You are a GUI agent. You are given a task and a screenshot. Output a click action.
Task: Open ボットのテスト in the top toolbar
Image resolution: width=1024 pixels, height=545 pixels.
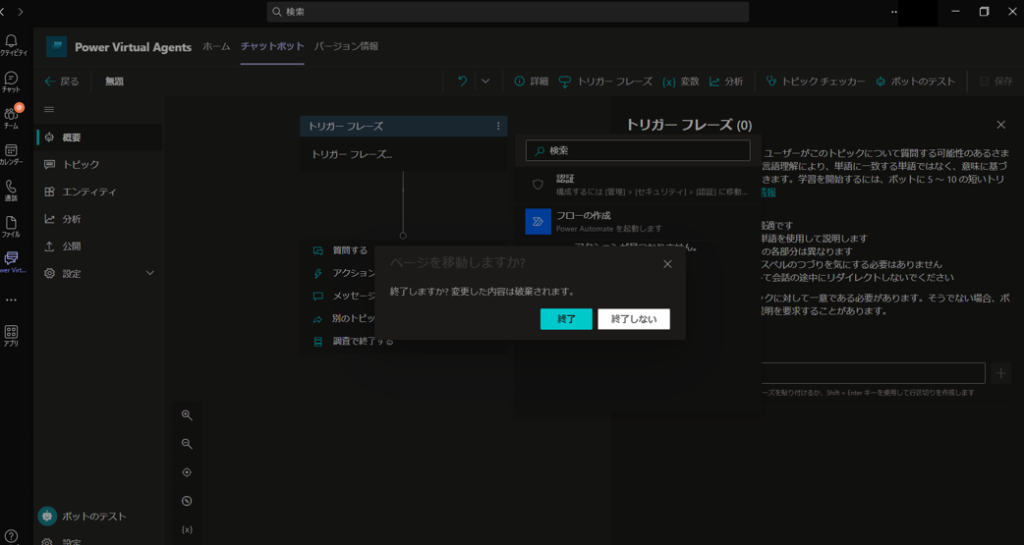(x=915, y=82)
